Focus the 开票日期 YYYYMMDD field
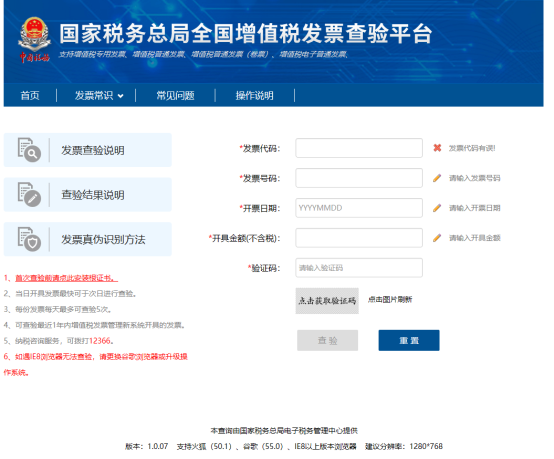554x459 pixels. [359, 208]
